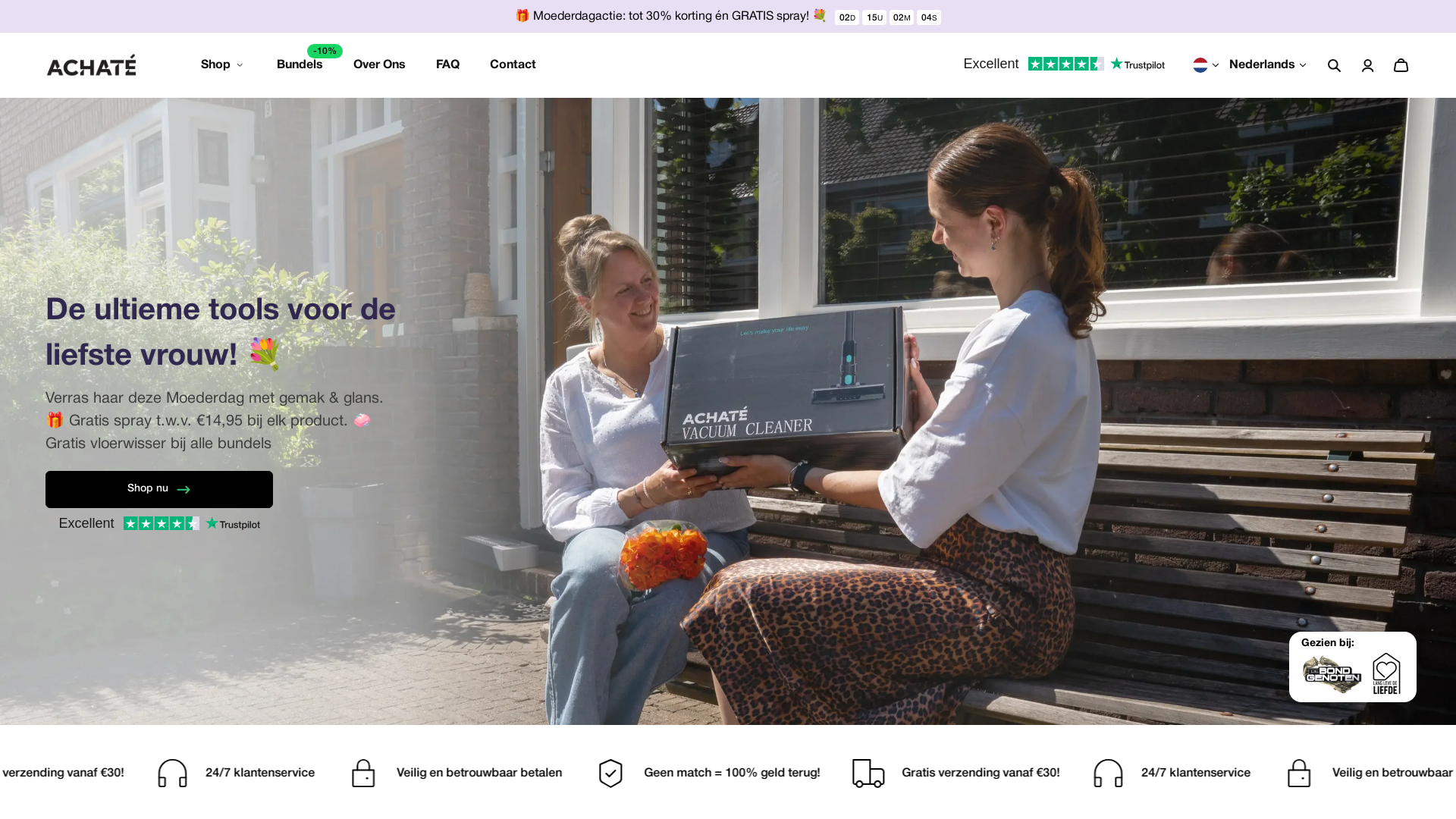Viewport: 1456px width, 819px height.
Task: Expand the Shop menu
Action: coord(221,64)
